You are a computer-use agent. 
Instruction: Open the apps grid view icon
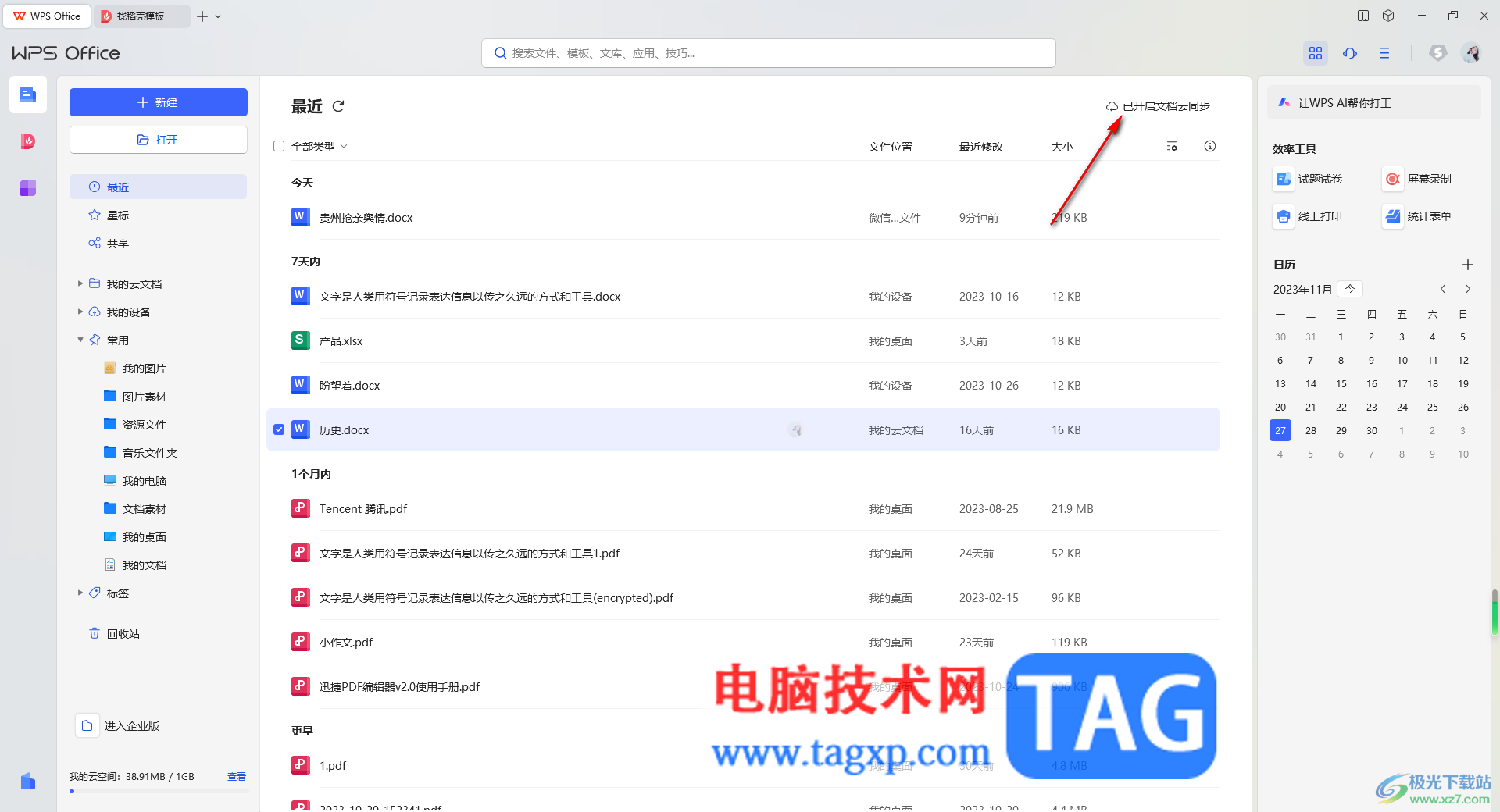[1316, 53]
